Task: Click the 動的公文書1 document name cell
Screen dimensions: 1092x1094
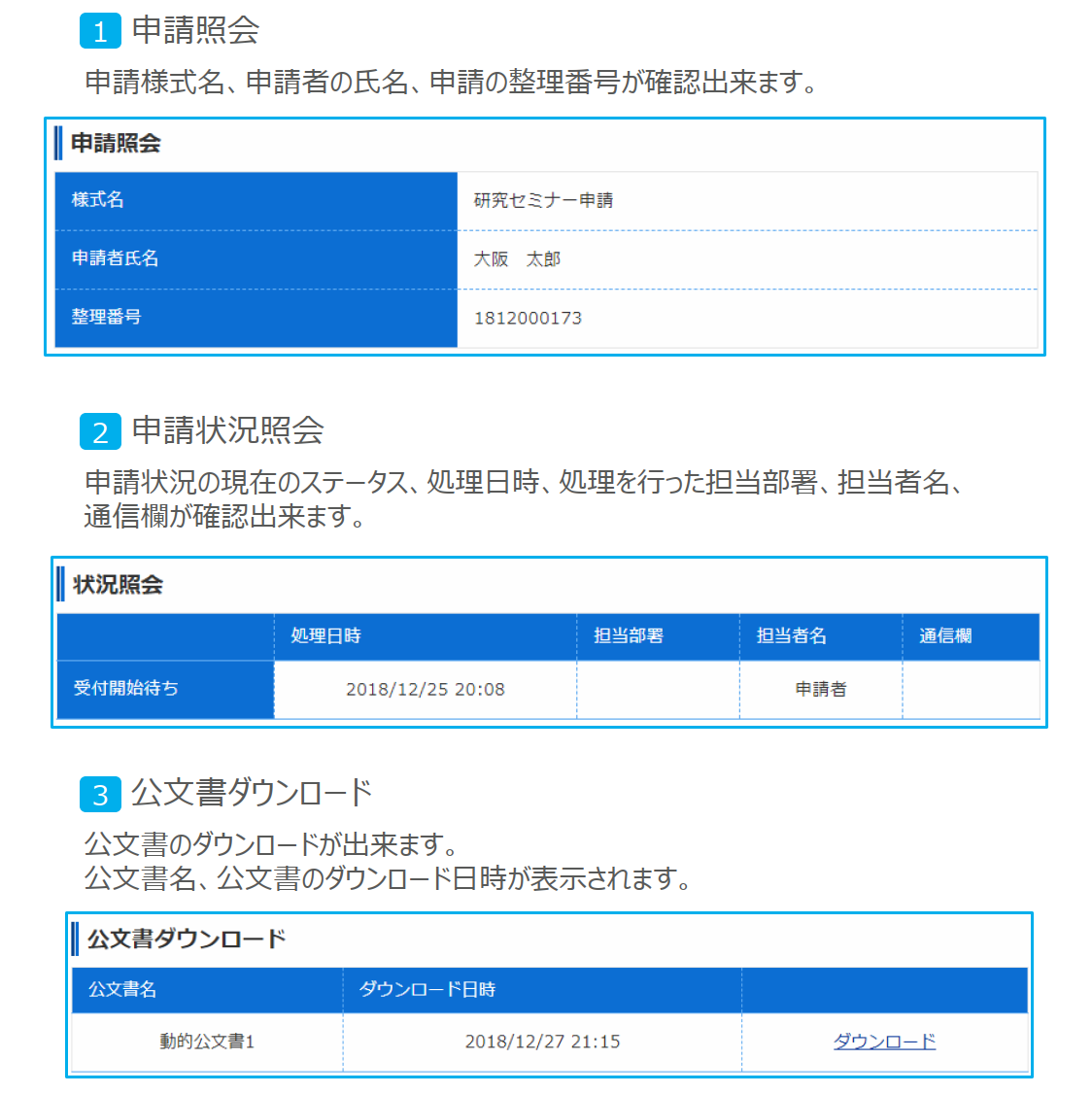Action: [x=207, y=1042]
